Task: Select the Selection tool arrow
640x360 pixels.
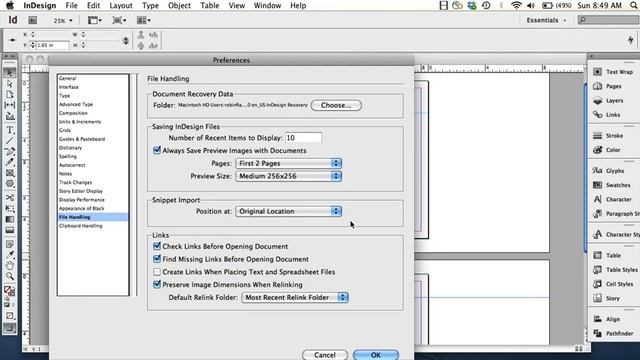Action: click(9, 73)
